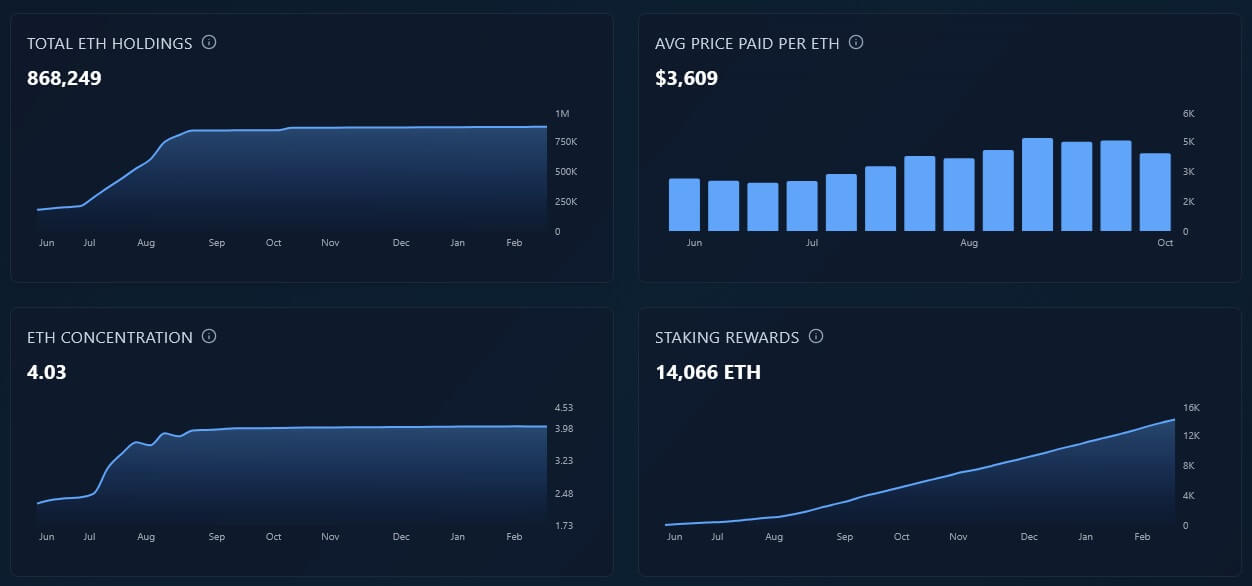Click the Feb label on the holdings chart
This screenshot has height=586, width=1252.
[x=513, y=242]
